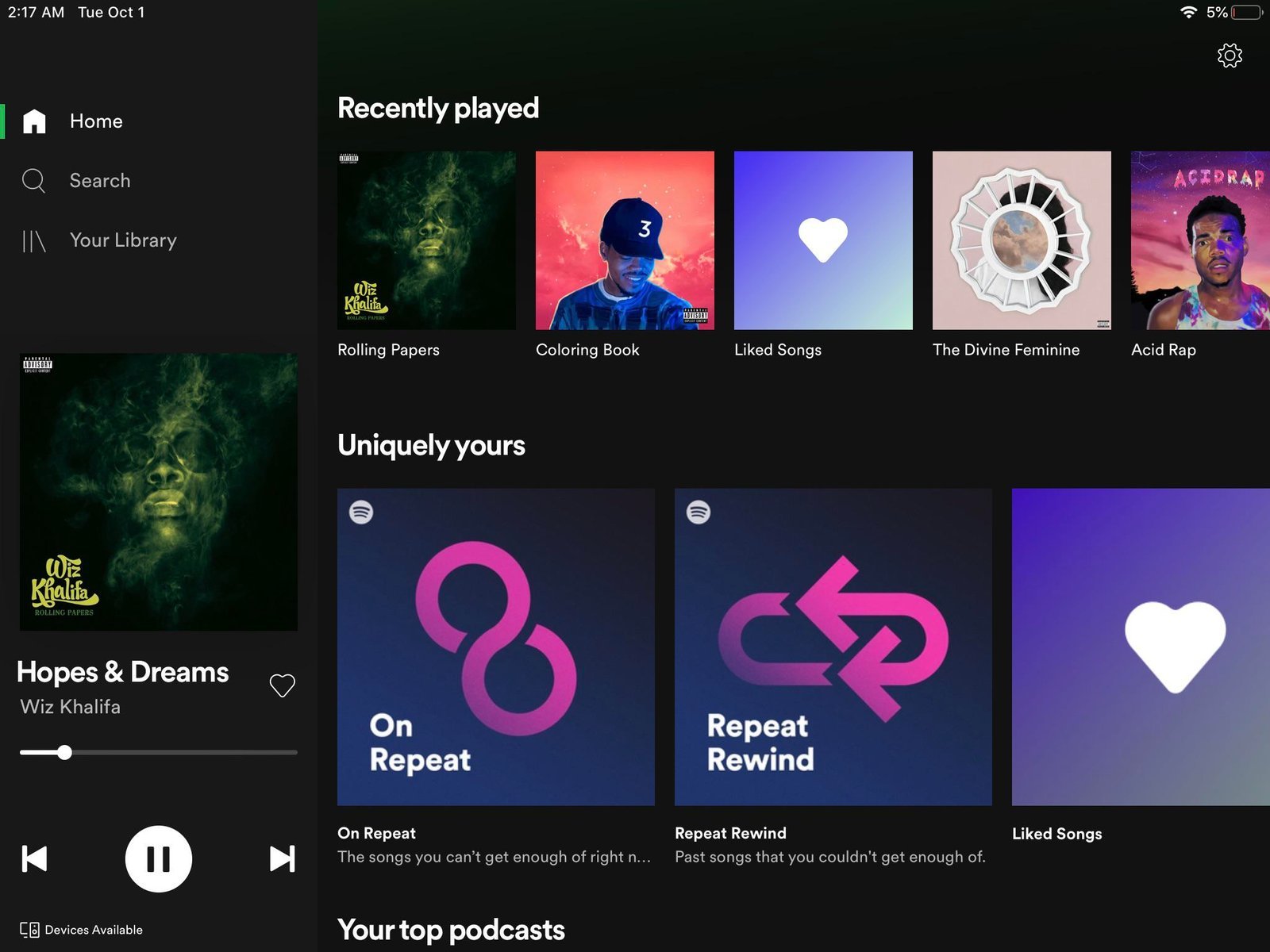Click the Home icon in sidebar
This screenshot has width=1270, height=952.
[x=34, y=121]
